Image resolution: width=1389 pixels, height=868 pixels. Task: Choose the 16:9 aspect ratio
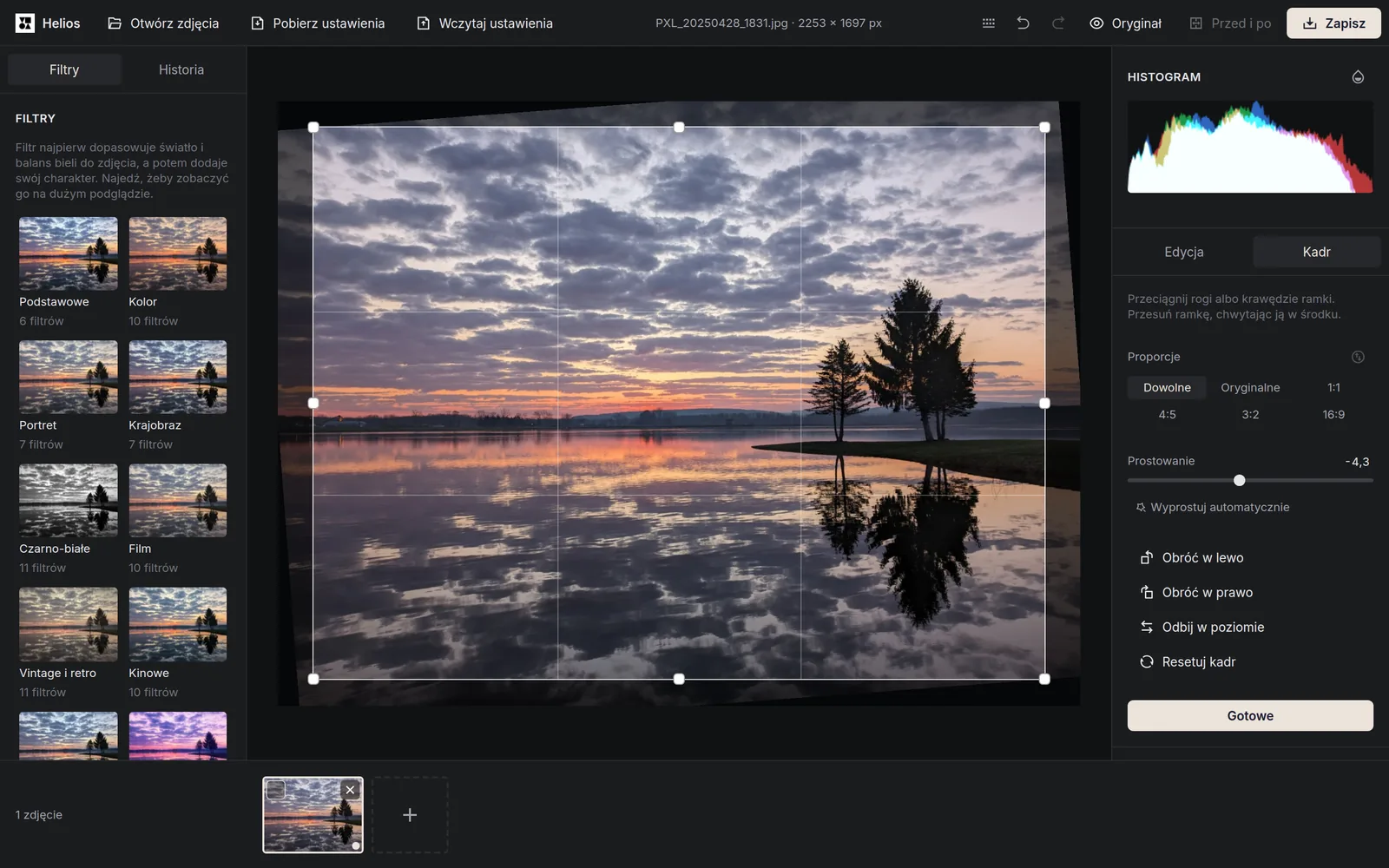1333,415
